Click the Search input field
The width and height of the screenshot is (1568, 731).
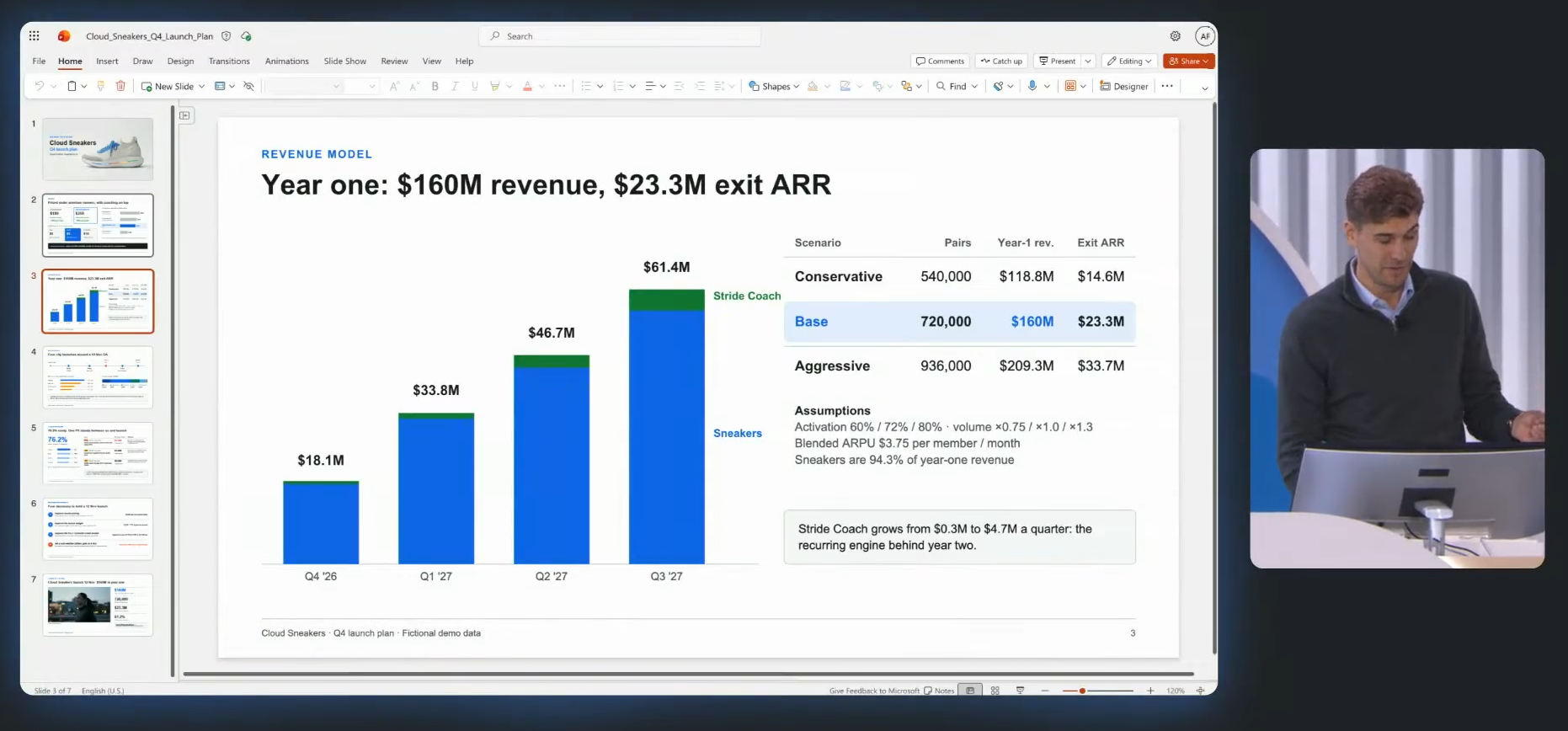[620, 36]
